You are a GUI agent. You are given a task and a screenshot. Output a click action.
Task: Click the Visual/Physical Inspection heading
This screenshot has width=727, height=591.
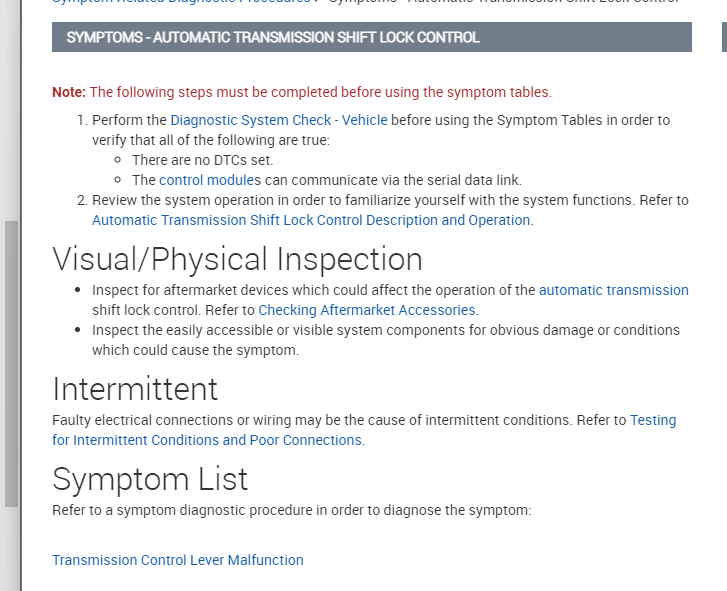[x=237, y=259]
